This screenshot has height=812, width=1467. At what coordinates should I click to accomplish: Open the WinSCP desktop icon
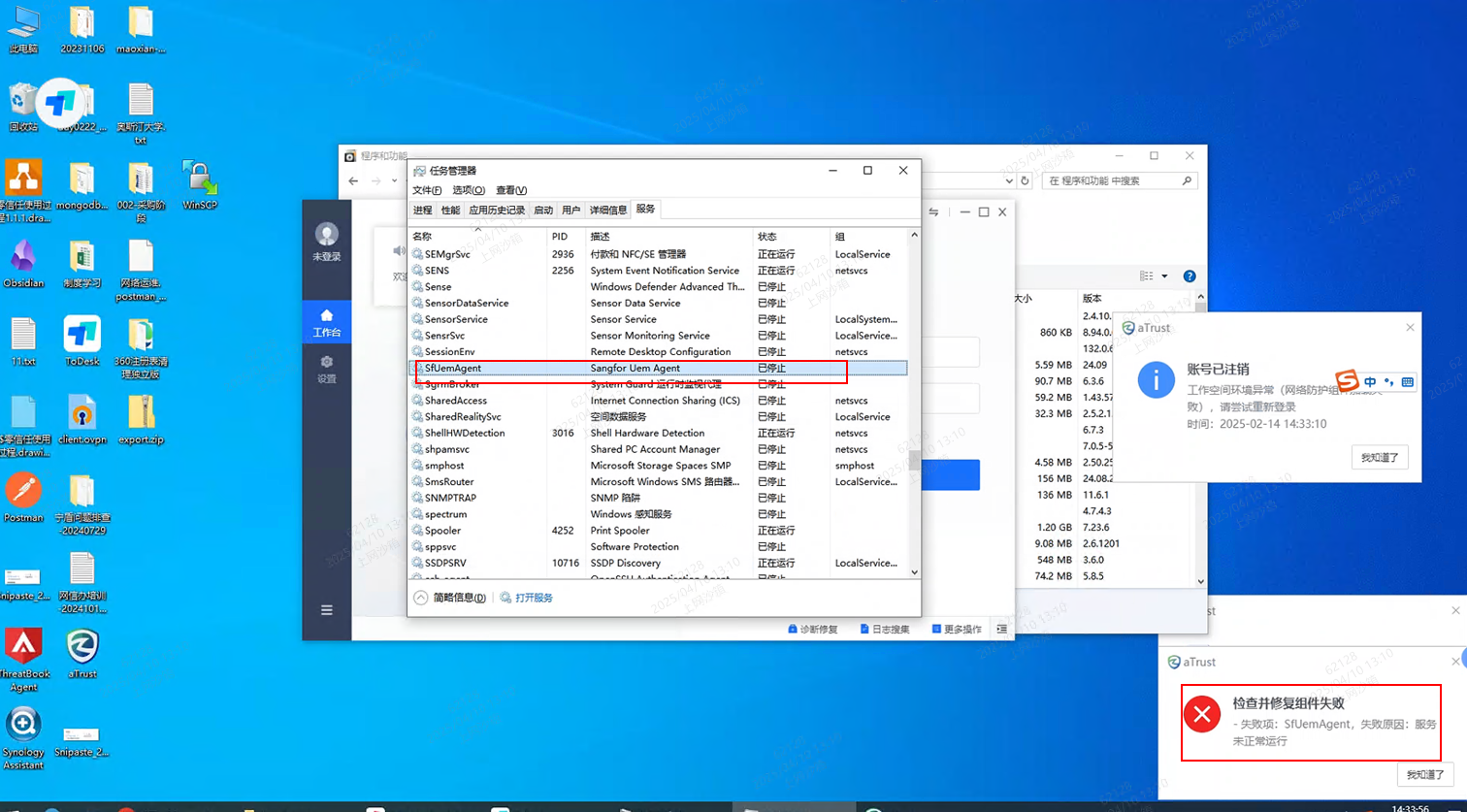click(x=199, y=179)
